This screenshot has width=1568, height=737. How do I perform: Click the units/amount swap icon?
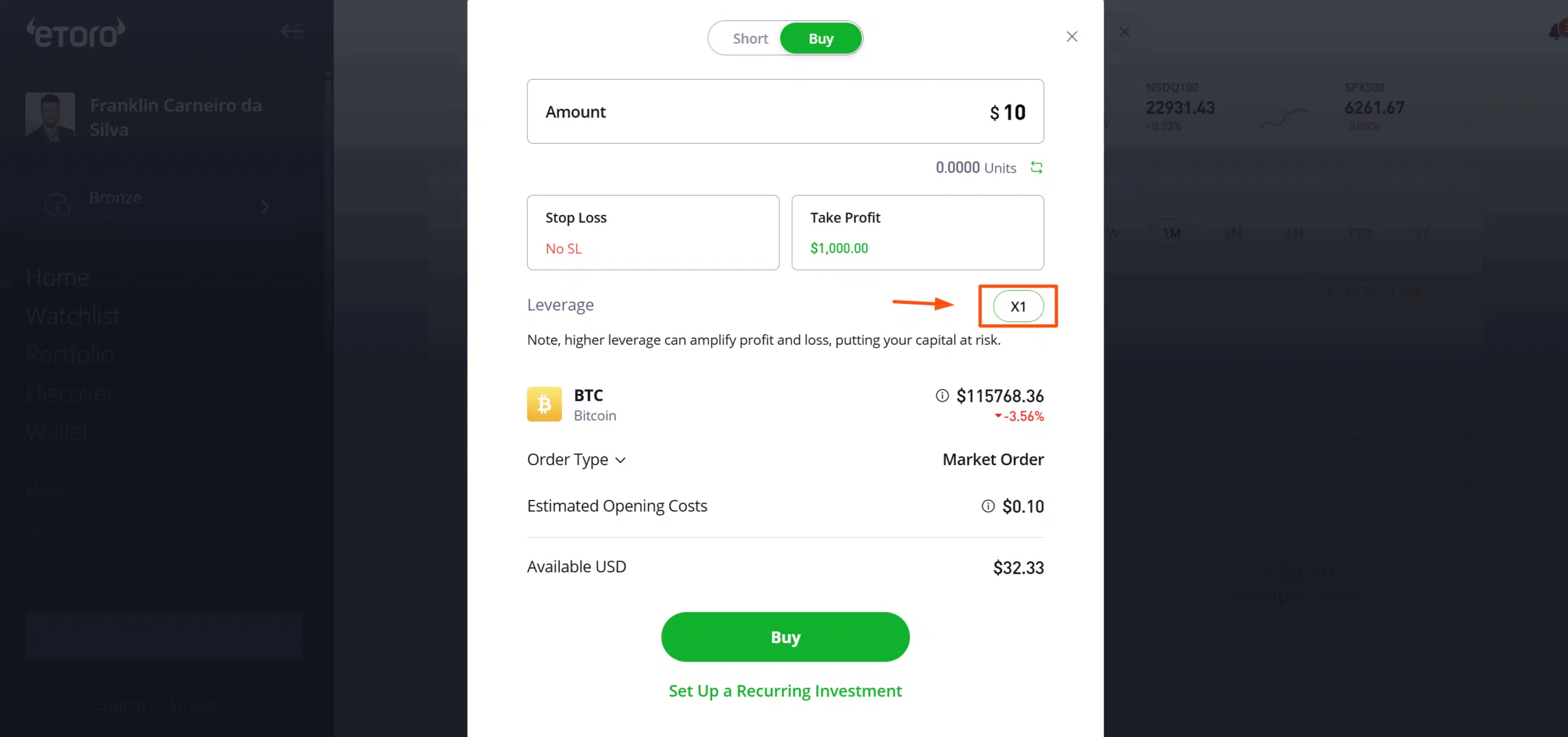coord(1036,167)
